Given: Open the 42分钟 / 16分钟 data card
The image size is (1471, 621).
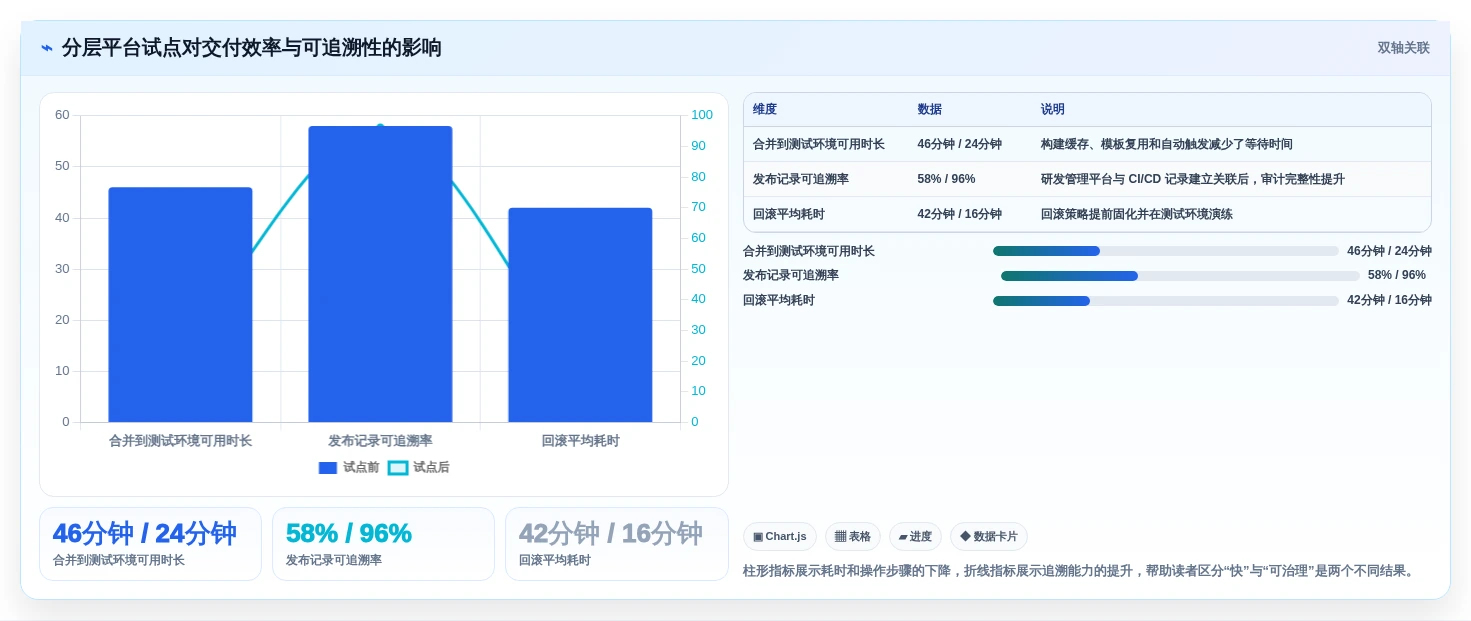Looking at the screenshot, I should point(617,544).
